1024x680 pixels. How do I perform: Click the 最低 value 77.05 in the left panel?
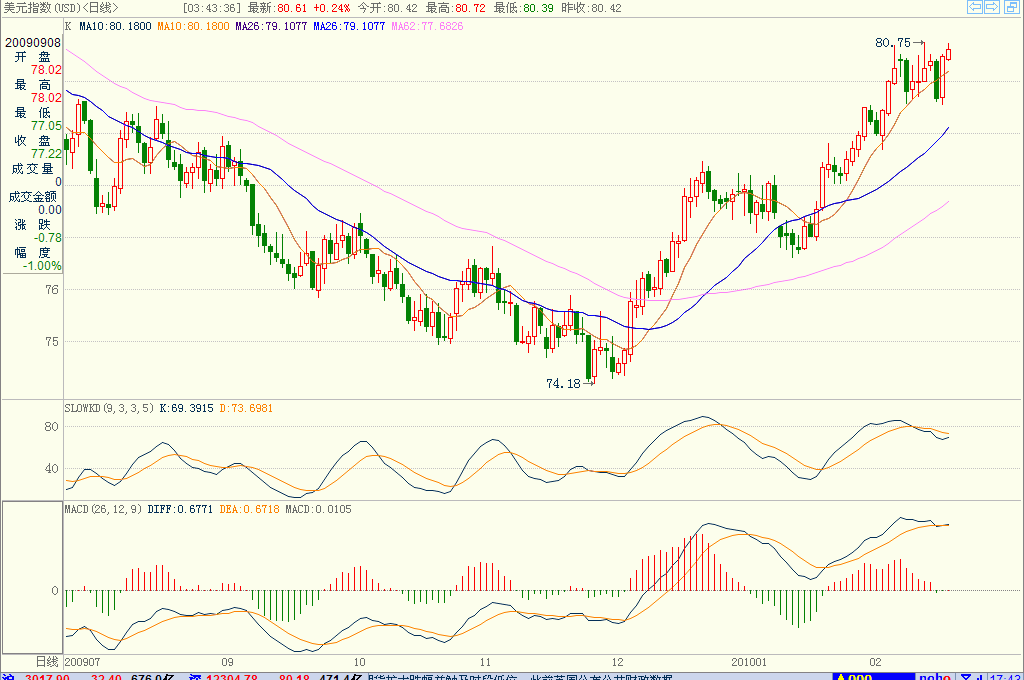46,125
